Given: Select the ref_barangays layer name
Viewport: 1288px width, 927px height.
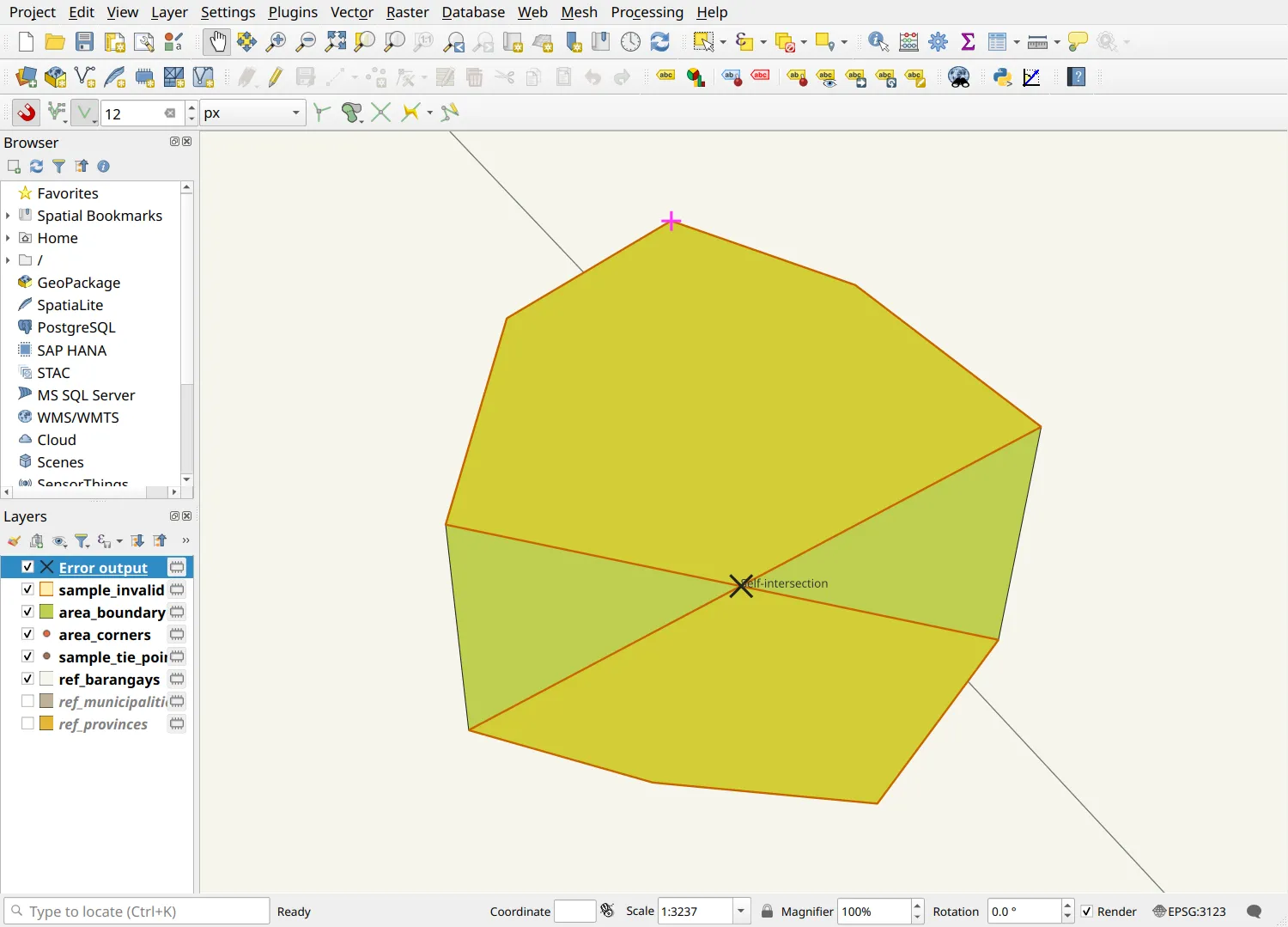Looking at the screenshot, I should click(109, 680).
